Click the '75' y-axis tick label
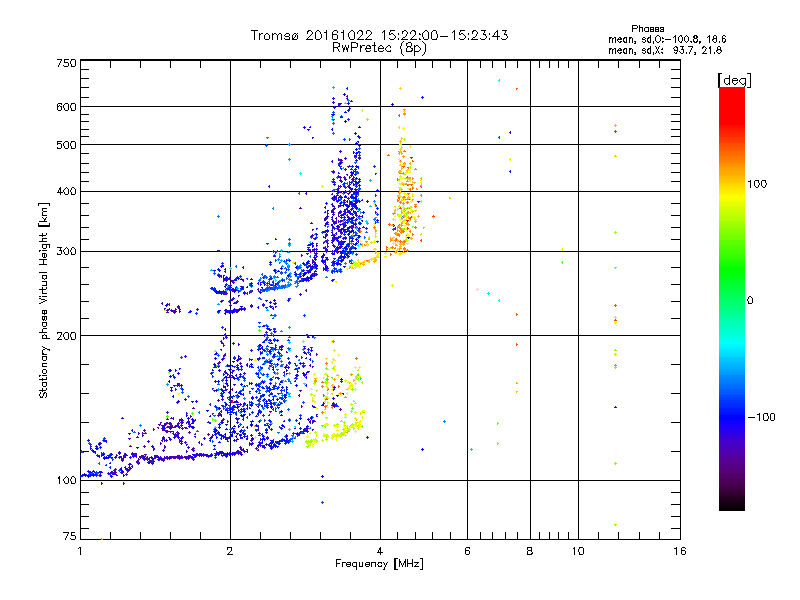This screenshot has height=600, width=800. [x=70, y=536]
